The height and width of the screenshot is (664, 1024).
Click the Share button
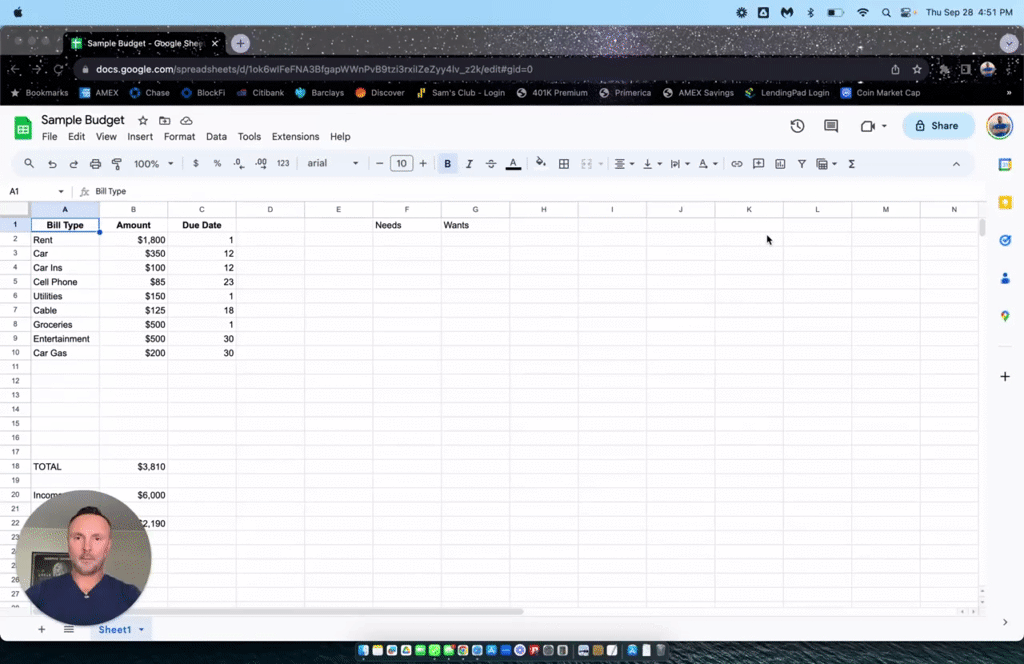pyautogui.click(x=938, y=126)
